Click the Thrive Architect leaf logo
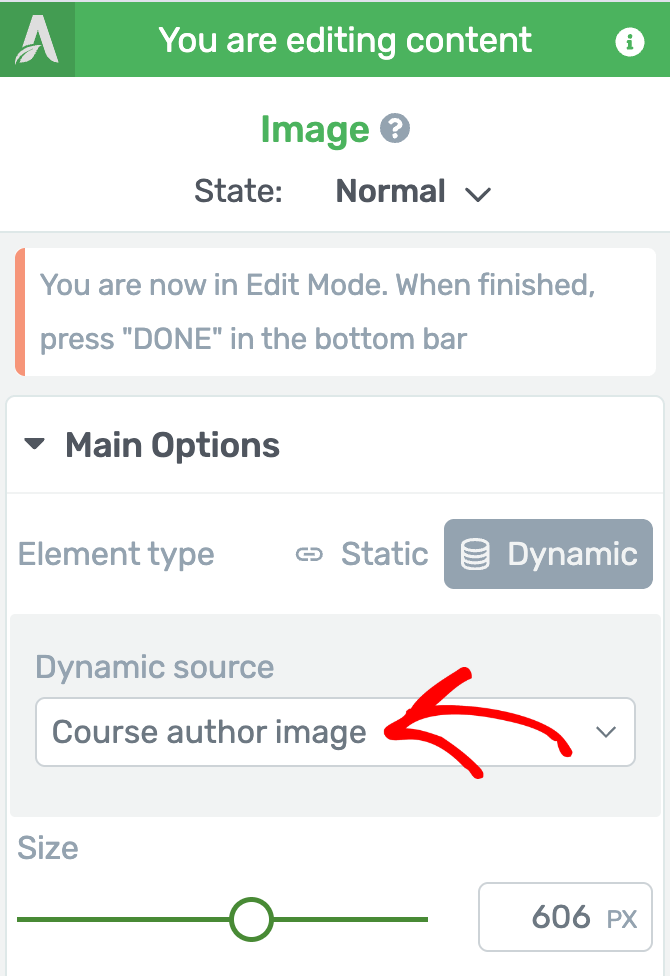This screenshot has width=670, height=976. pos(37,39)
